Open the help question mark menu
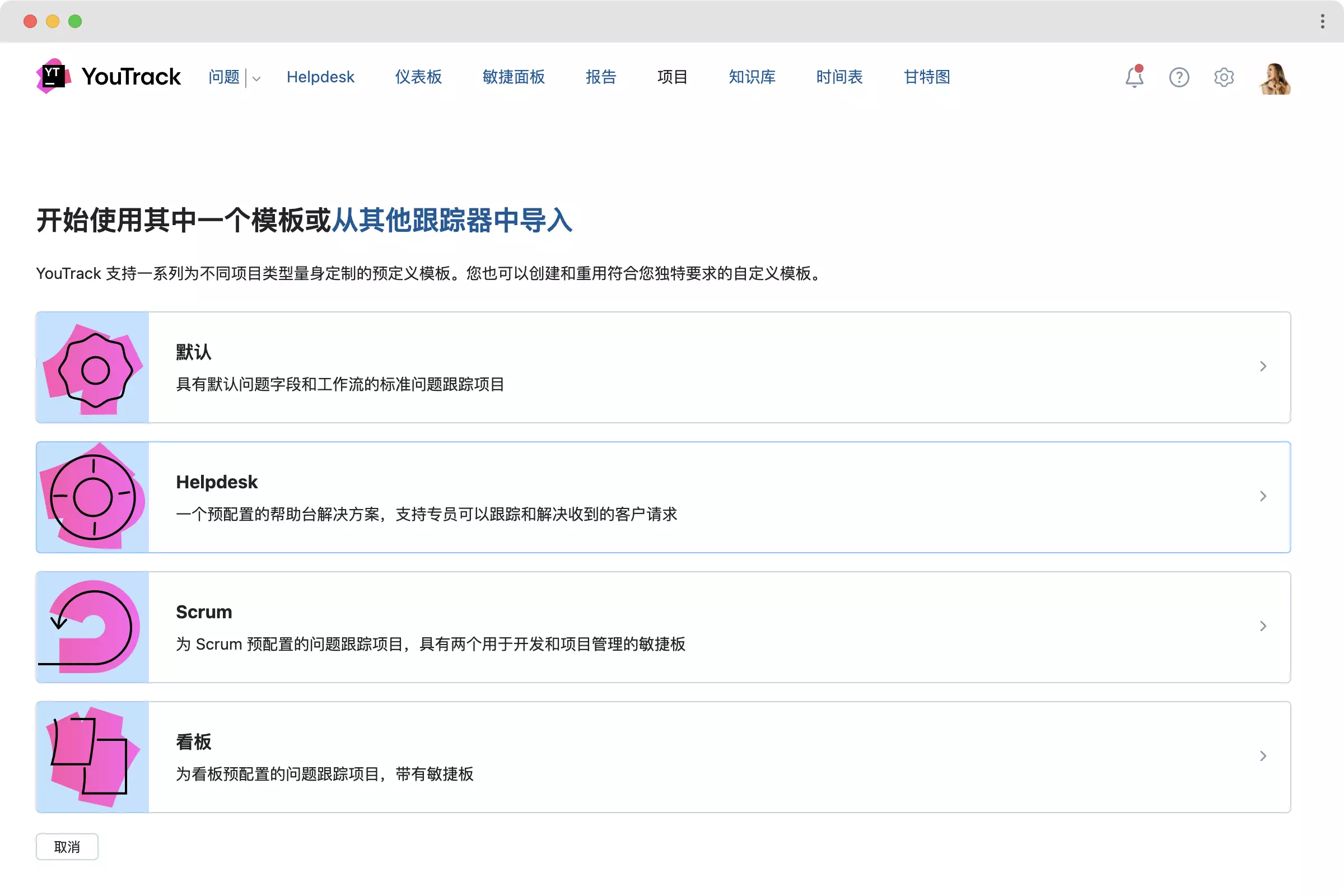This screenshot has height=896, width=1344. 1178,77
